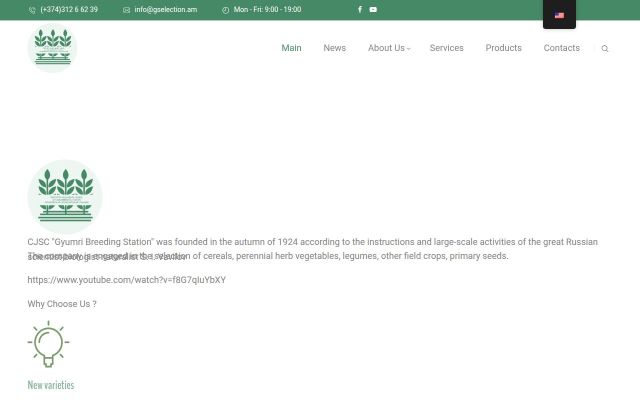
Task: Open the Contacts menu item
Action: [x=562, y=48]
